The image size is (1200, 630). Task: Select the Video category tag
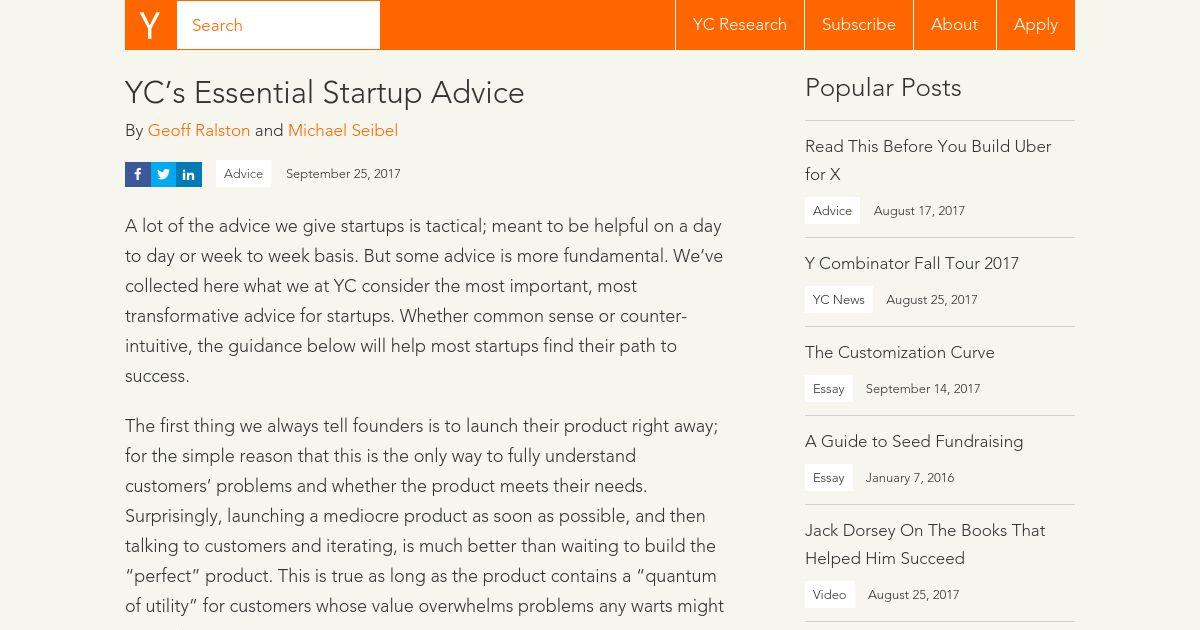pyautogui.click(x=830, y=595)
